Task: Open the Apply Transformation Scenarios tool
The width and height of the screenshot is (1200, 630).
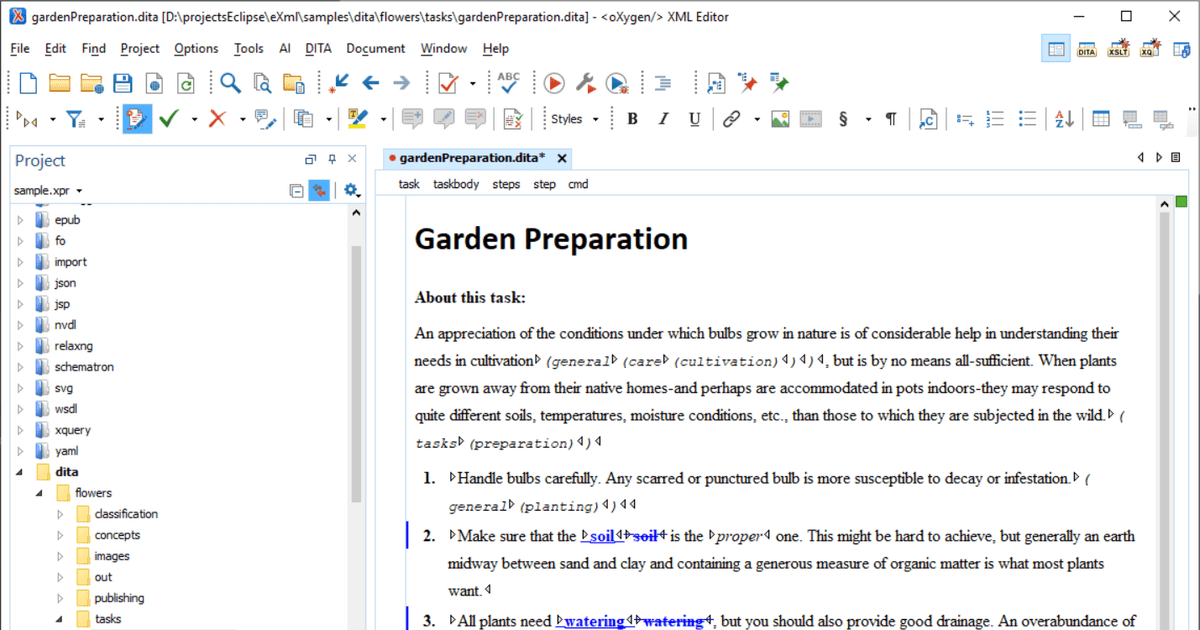Action: coord(553,83)
